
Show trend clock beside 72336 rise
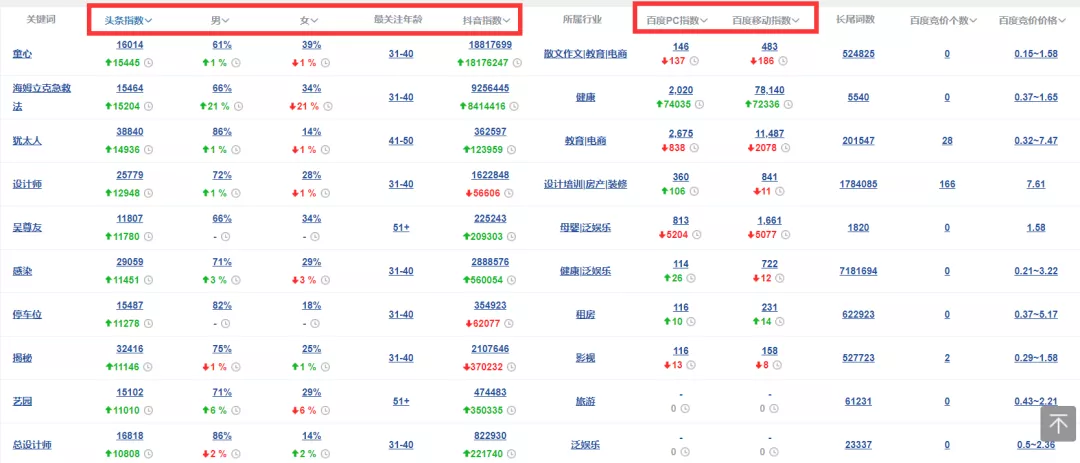[x=789, y=105]
